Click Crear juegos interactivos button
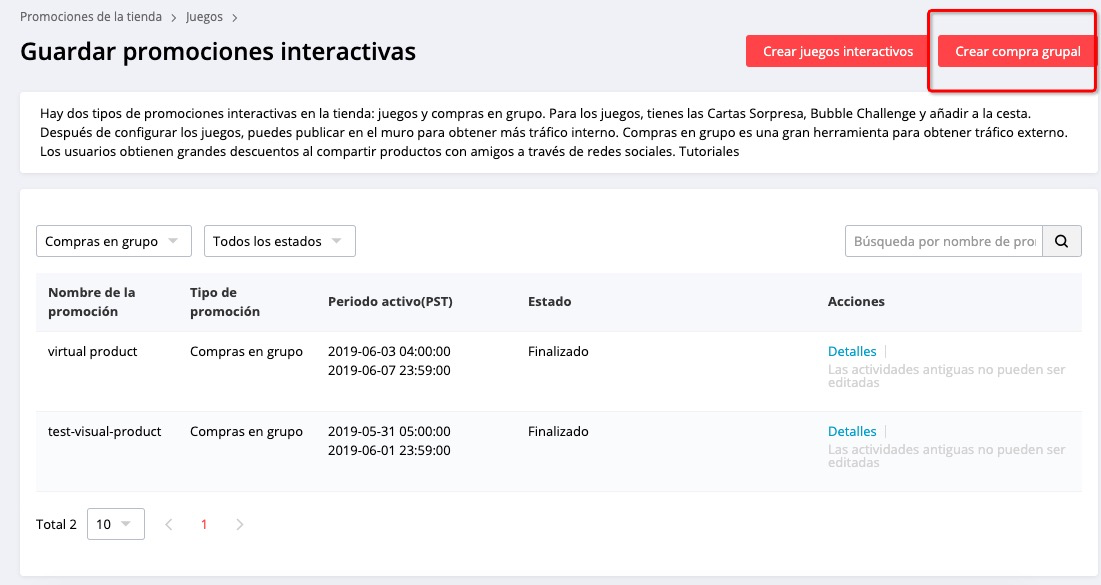Image resolution: width=1101 pixels, height=585 pixels. click(838, 51)
